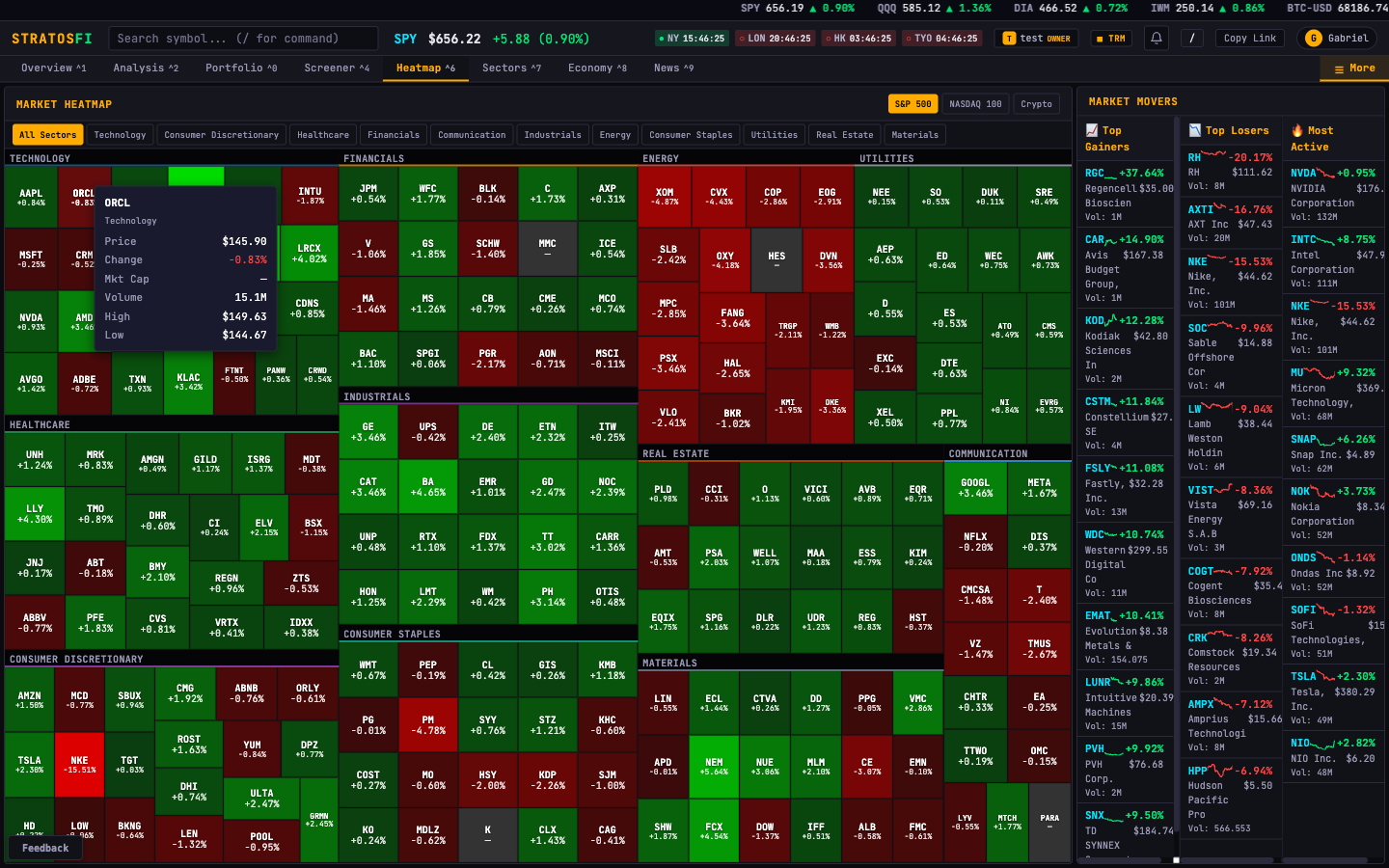1389x868 pixels.
Task: Click the AXTI sparkline in Top Losers
Action: pyautogui.click(x=1219, y=207)
